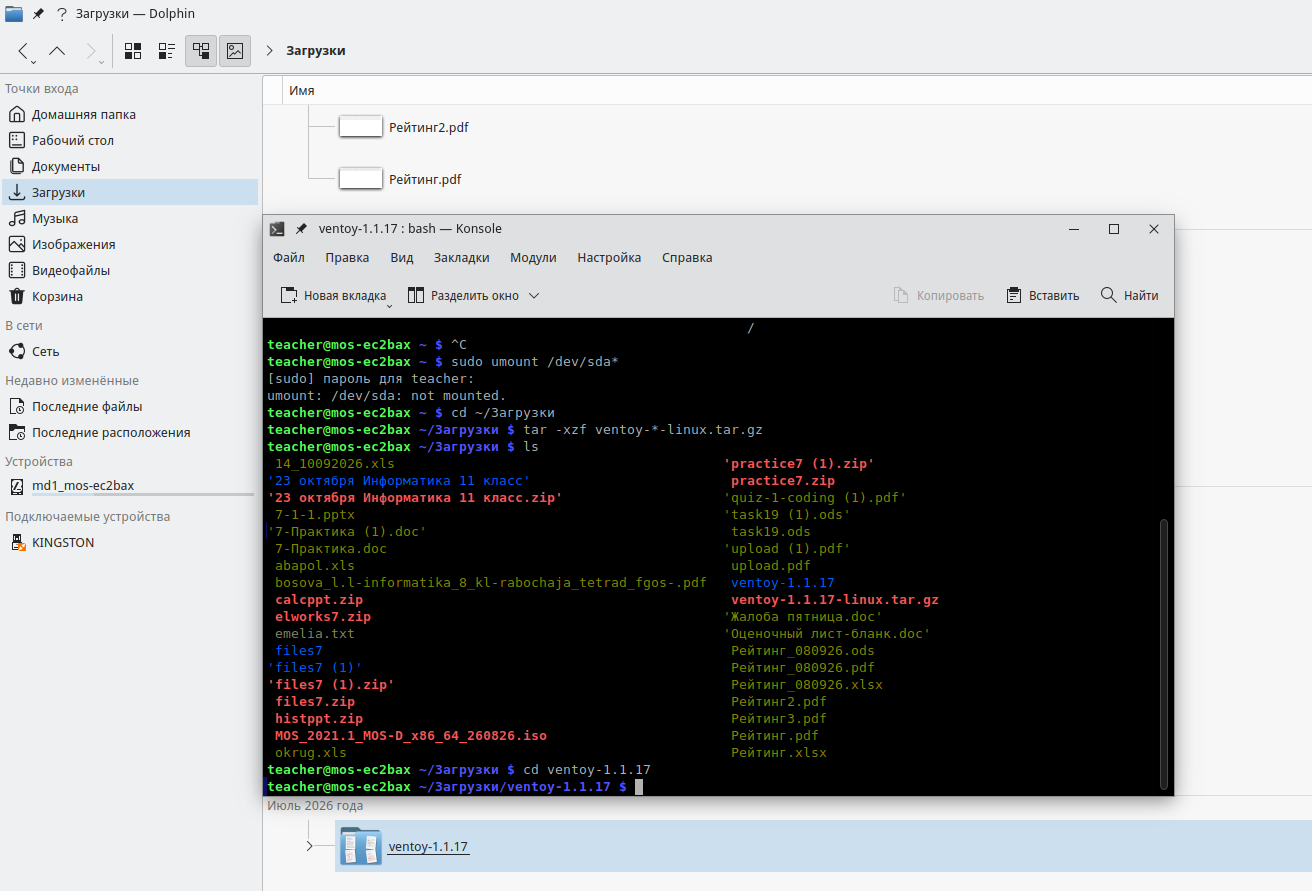The image size is (1312, 891).
Task: Click practice7.zip in terminal listing
Action: click(x=783, y=481)
